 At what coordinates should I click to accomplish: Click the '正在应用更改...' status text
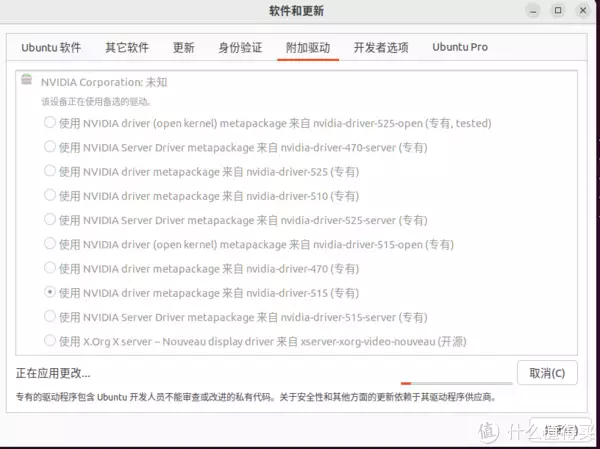[x=53, y=373]
